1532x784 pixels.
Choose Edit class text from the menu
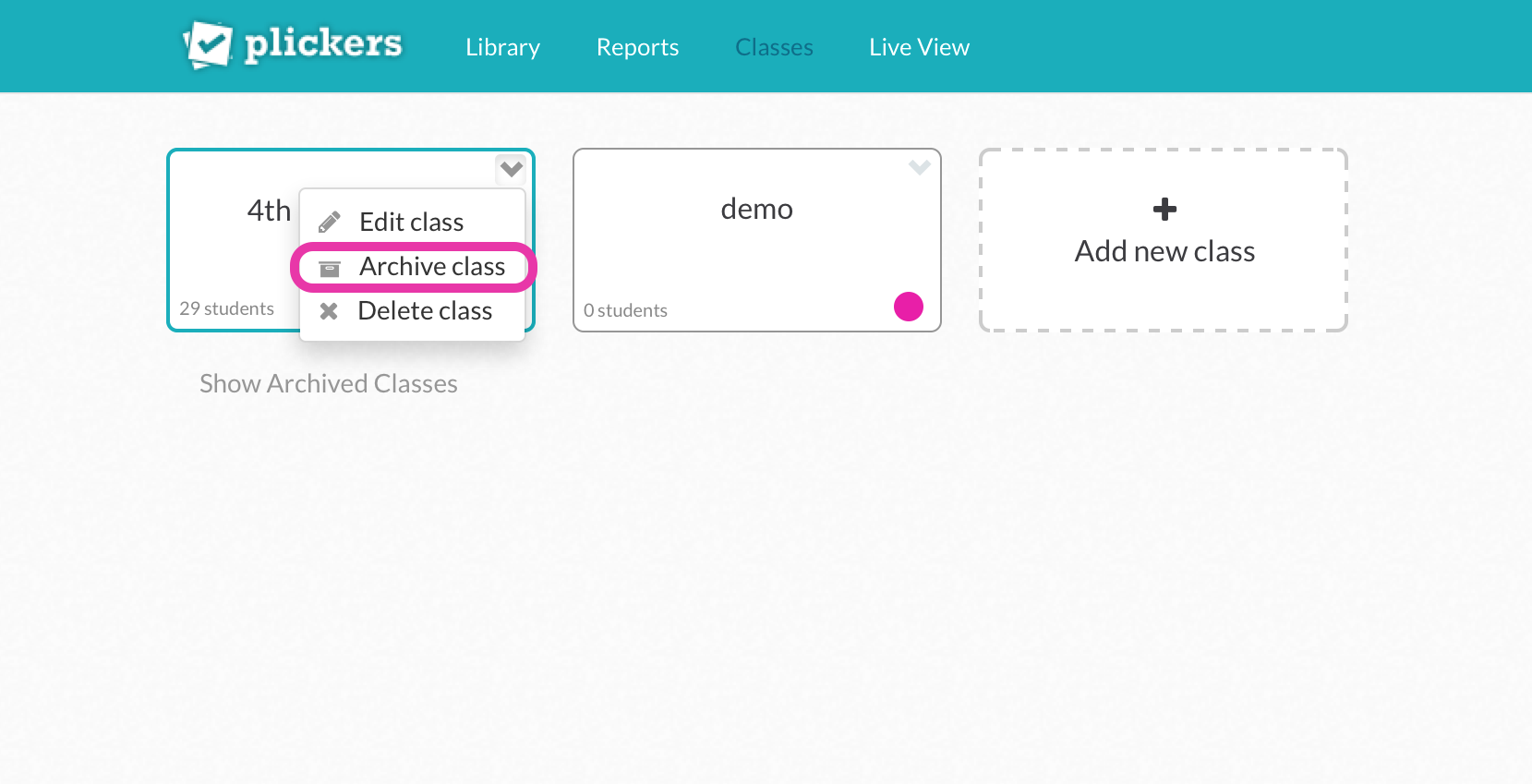(411, 223)
